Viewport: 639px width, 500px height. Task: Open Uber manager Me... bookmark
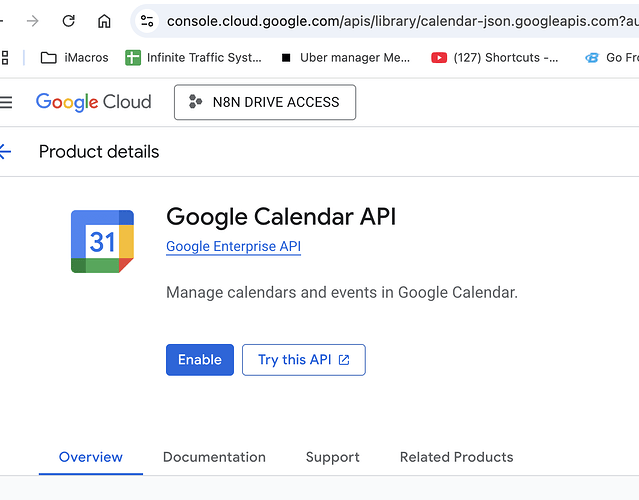coord(346,58)
